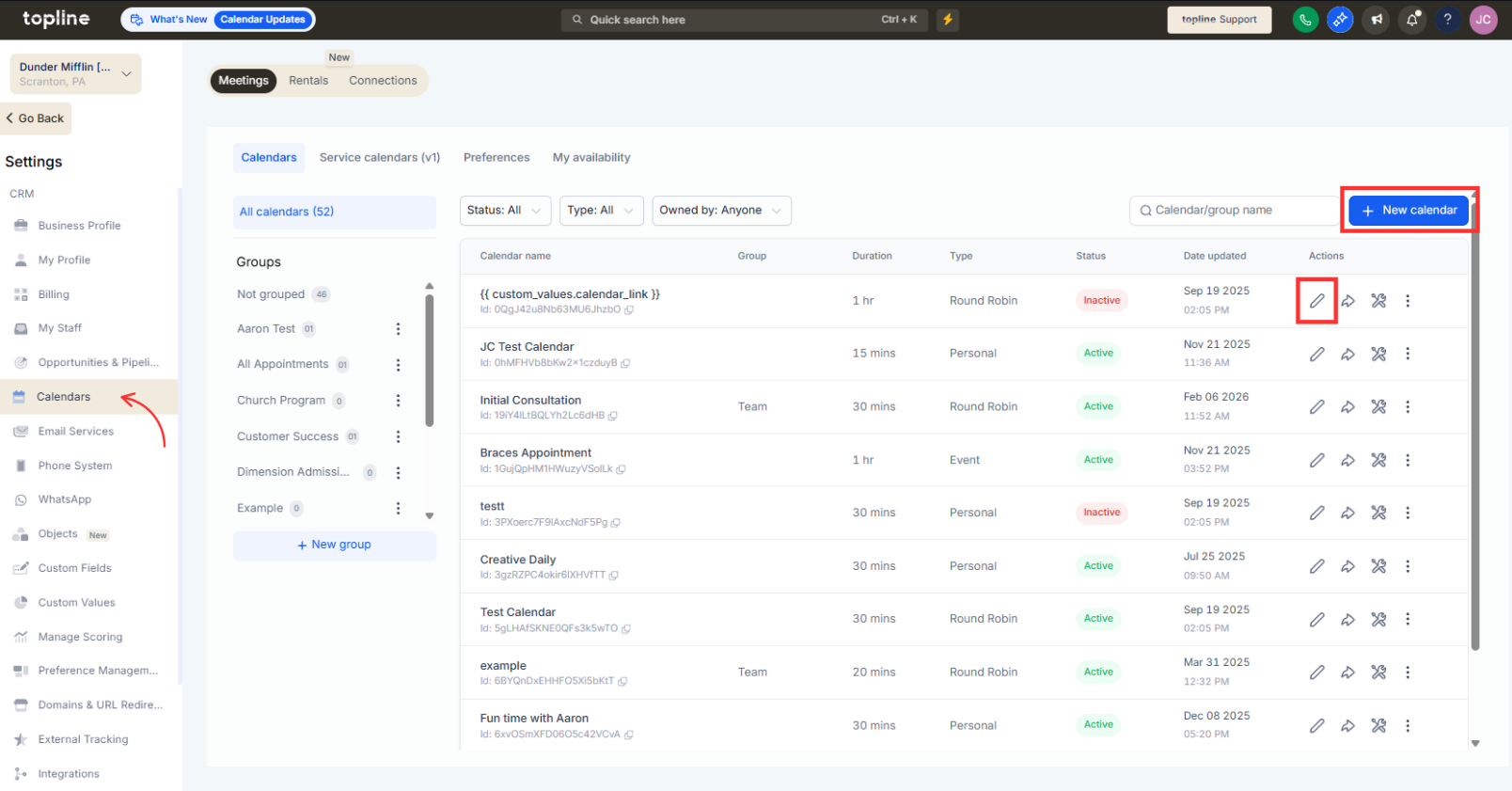This screenshot has width=1512, height=791.
Task: Open more options for Aaron Test group
Action: click(x=398, y=329)
